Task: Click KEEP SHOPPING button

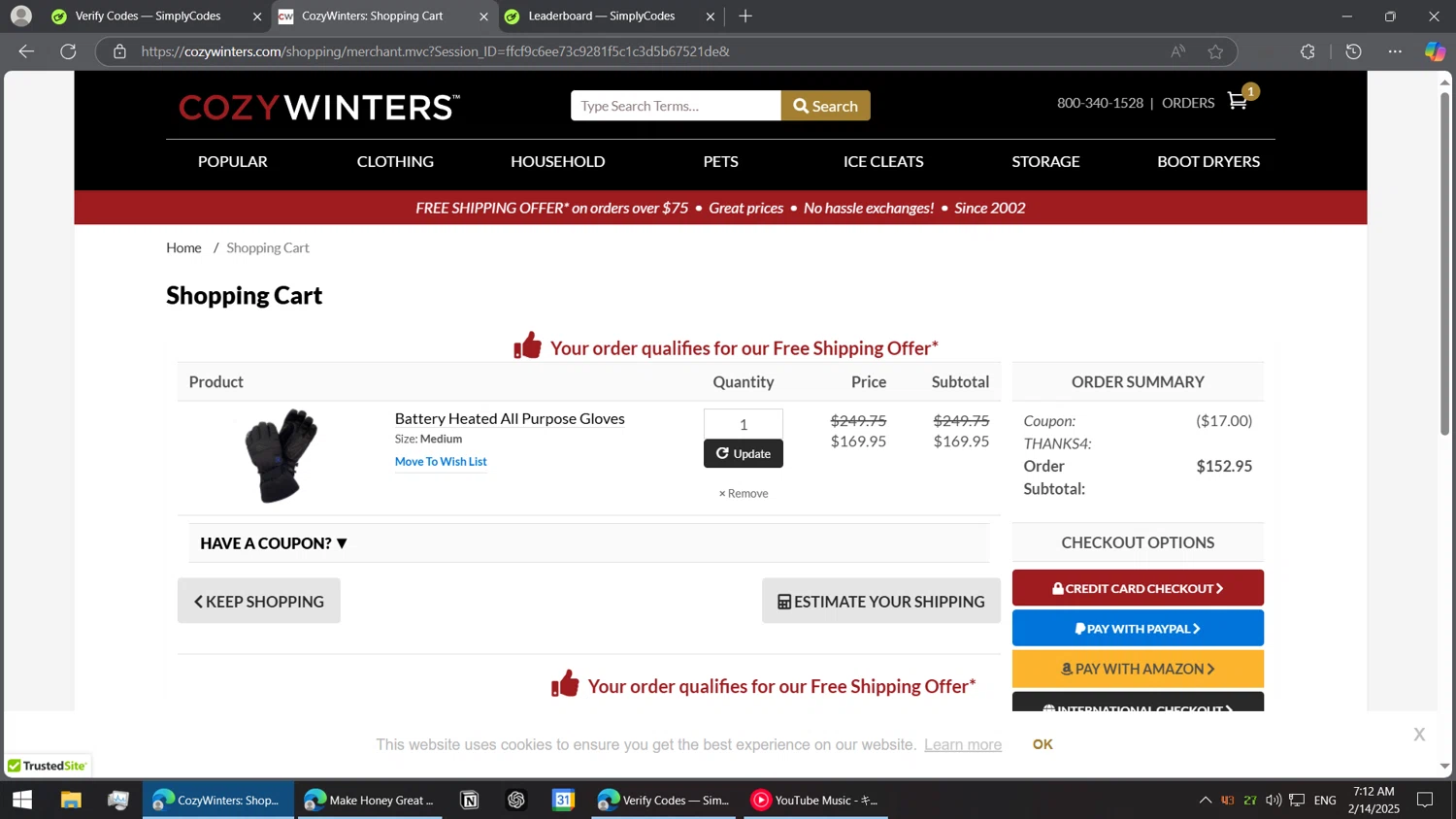Action: tap(259, 601)
